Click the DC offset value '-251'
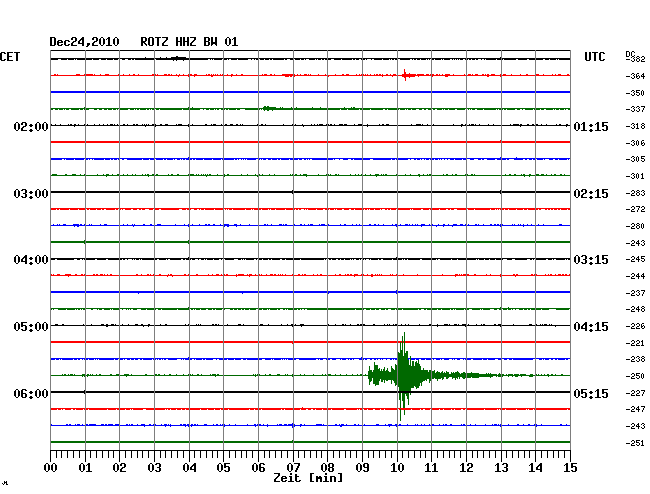Image resolution: width=650 pixels, height=494 pixels. 635,443
